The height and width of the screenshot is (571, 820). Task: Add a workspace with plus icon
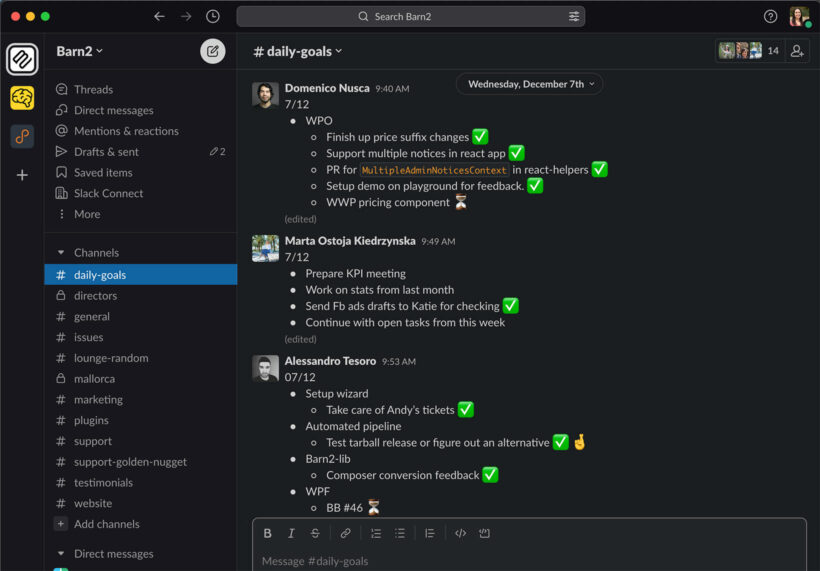pyautogui.click(x=22, y=175)
